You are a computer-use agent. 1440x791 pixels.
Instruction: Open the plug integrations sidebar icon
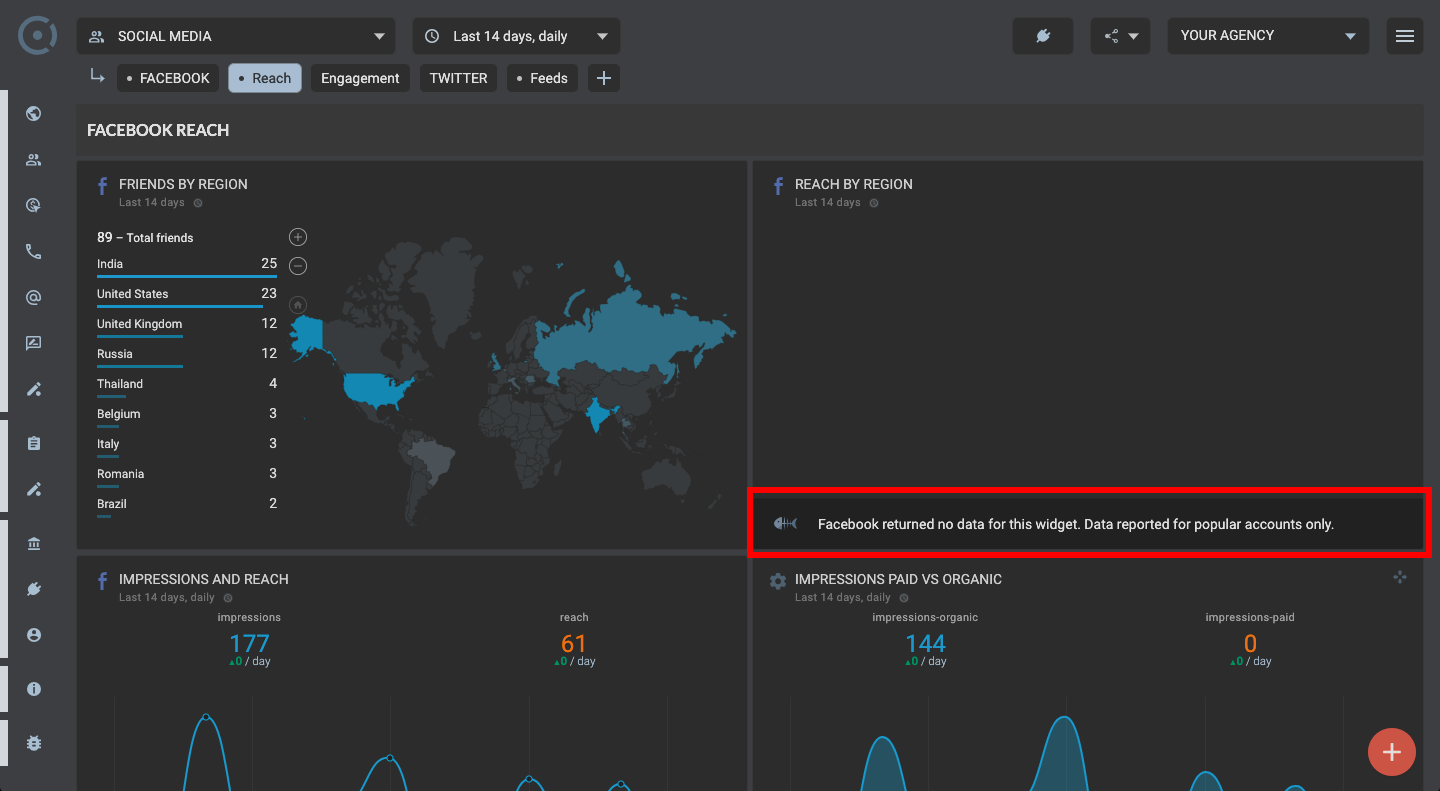(34, 589)
